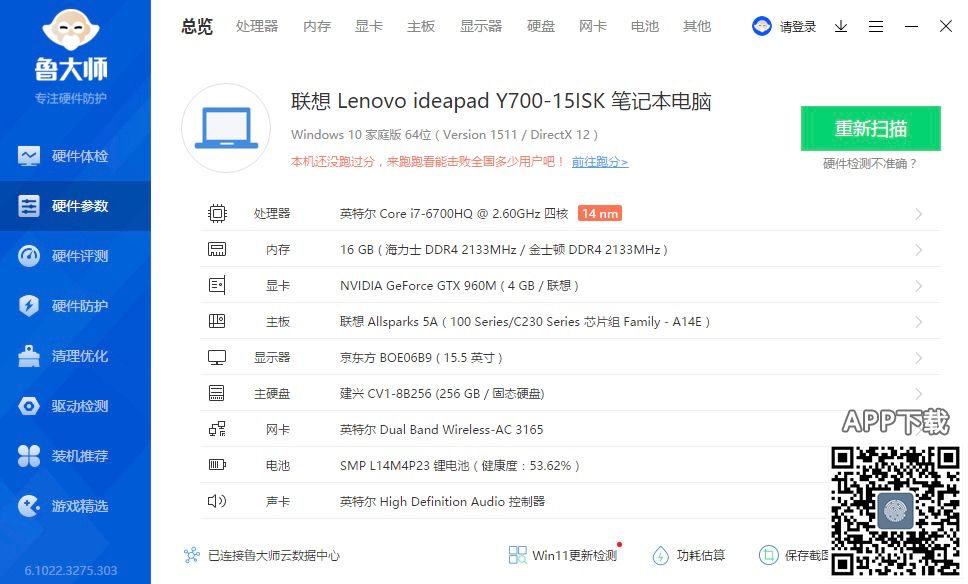Open 驱动检测 sidebar section
Screen dimensions: 968x584
tap(75, 406)
